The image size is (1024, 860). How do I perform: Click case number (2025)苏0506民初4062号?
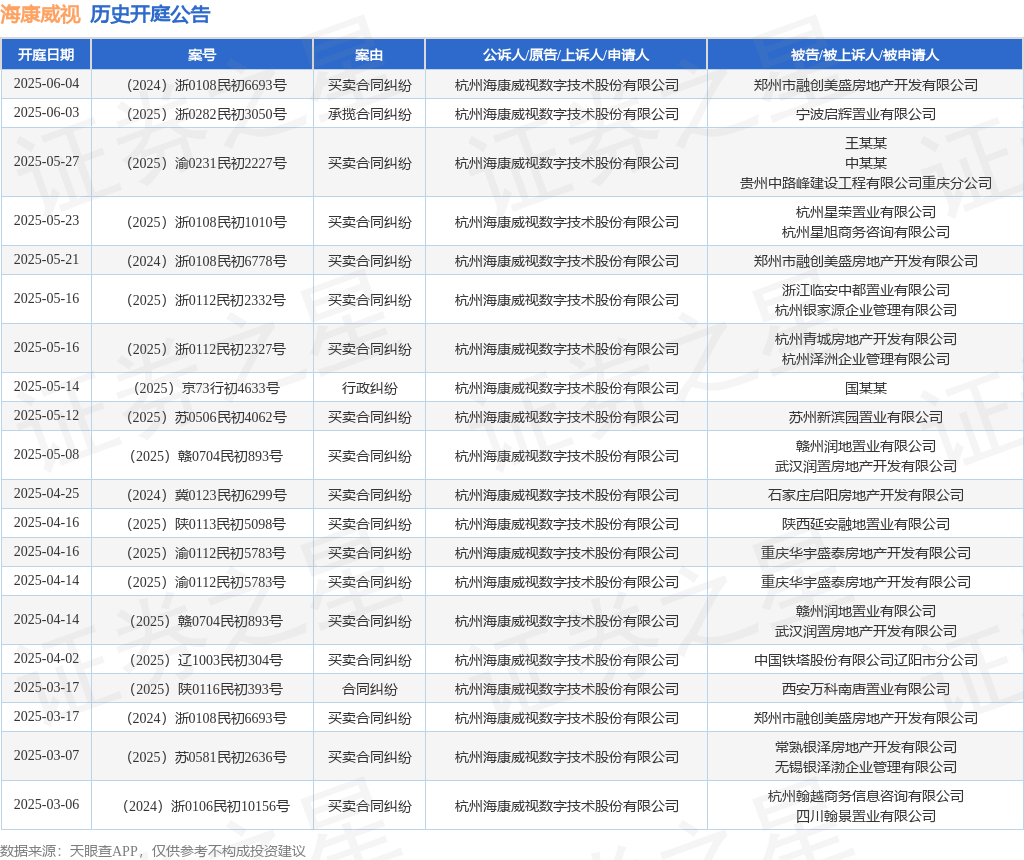(x=206, y=417)
